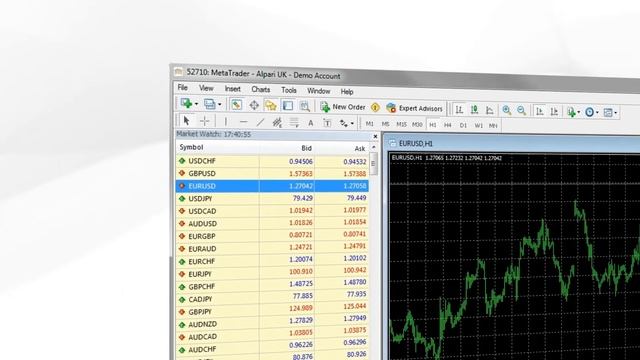Select the H1 timeframe button
Image resolution: width=640 pixels, height=360 pixels.
433,125
